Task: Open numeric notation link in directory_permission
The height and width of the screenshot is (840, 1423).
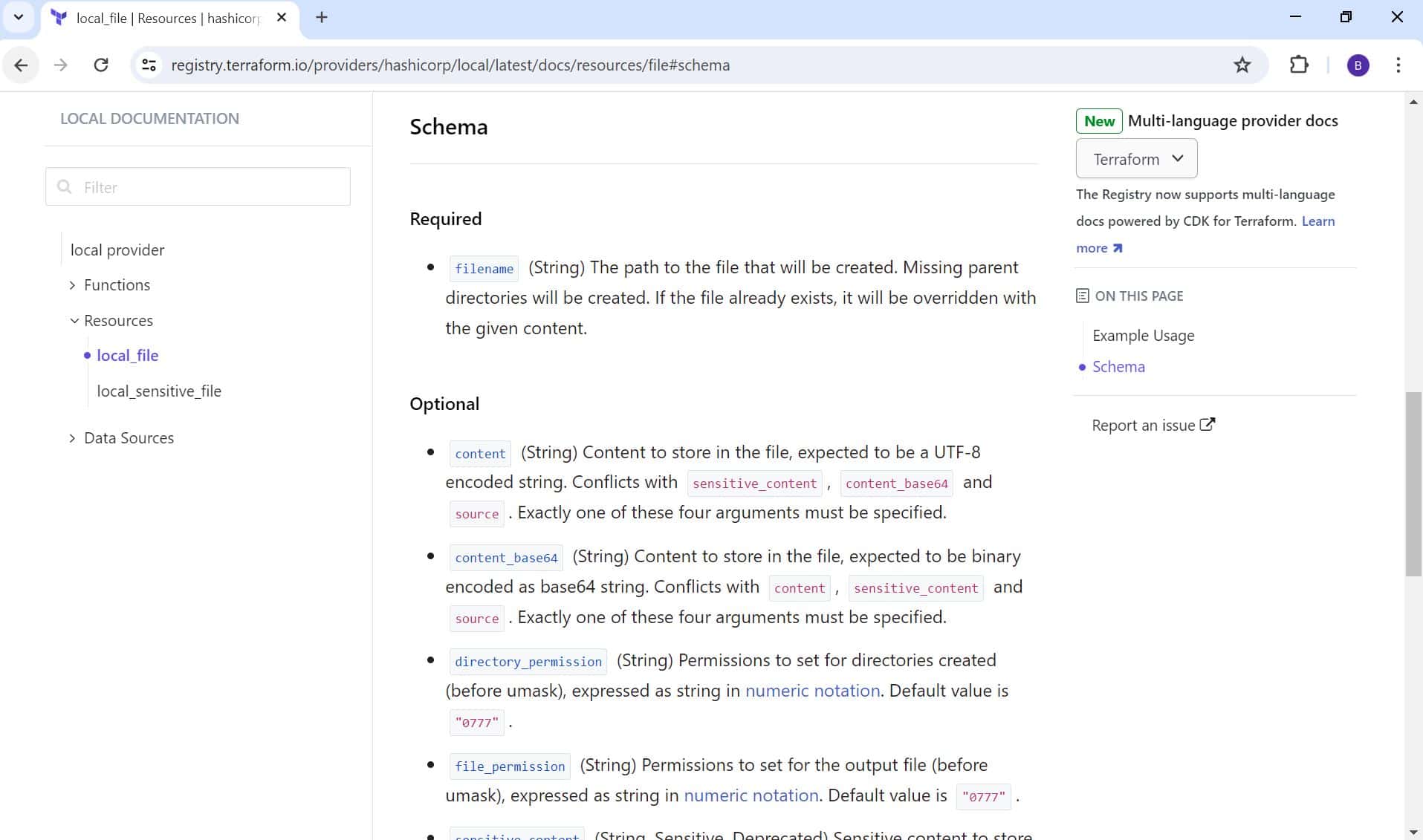Action: (x=812, y=691)
